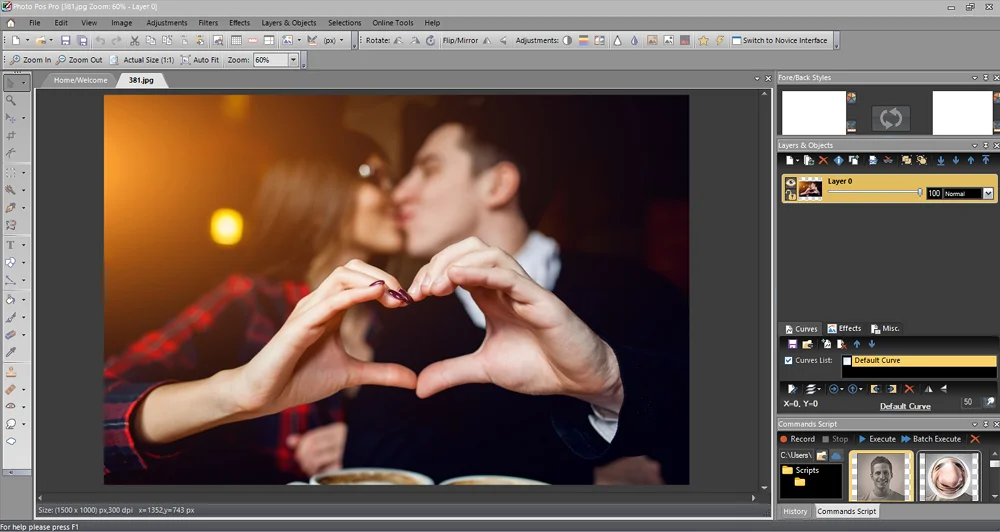Viewport: 1000px width, 532px height.
Task: Select the Text tool in the left toolbox
Action: pos(11,244)
